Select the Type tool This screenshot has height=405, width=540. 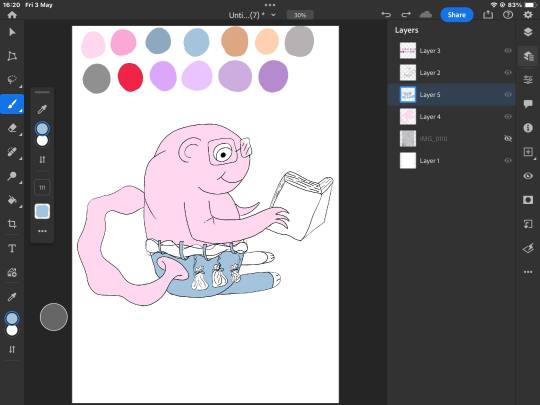coord(12,248)
